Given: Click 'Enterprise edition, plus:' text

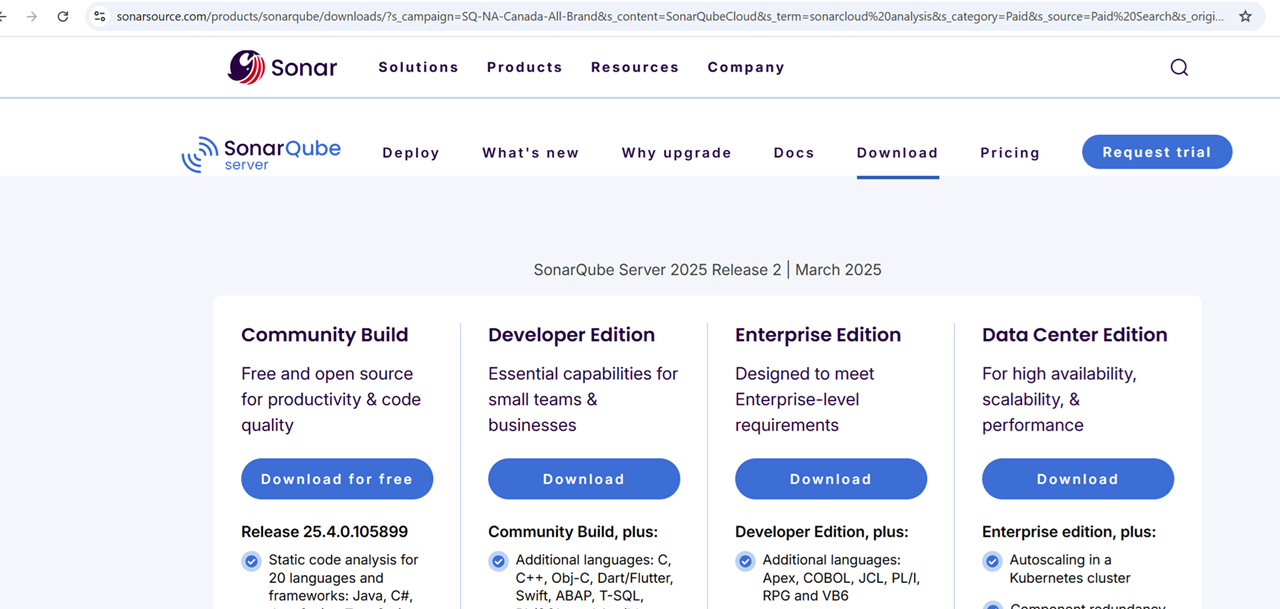Looking at the screenshot, I should 1069,532.
